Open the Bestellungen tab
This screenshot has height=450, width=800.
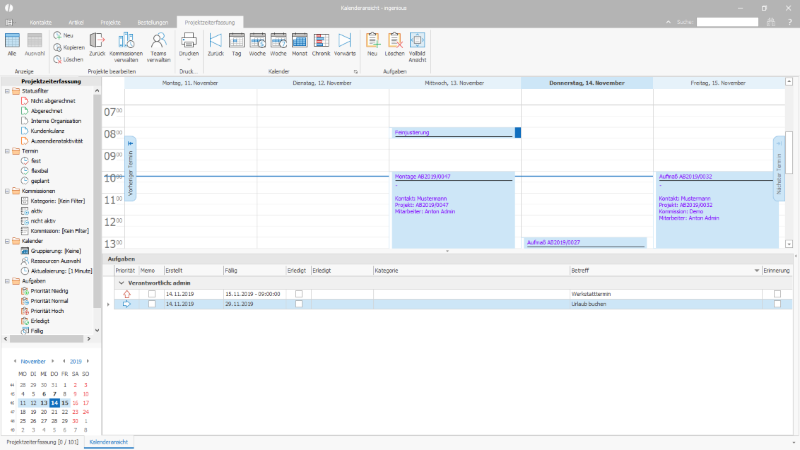153,22
